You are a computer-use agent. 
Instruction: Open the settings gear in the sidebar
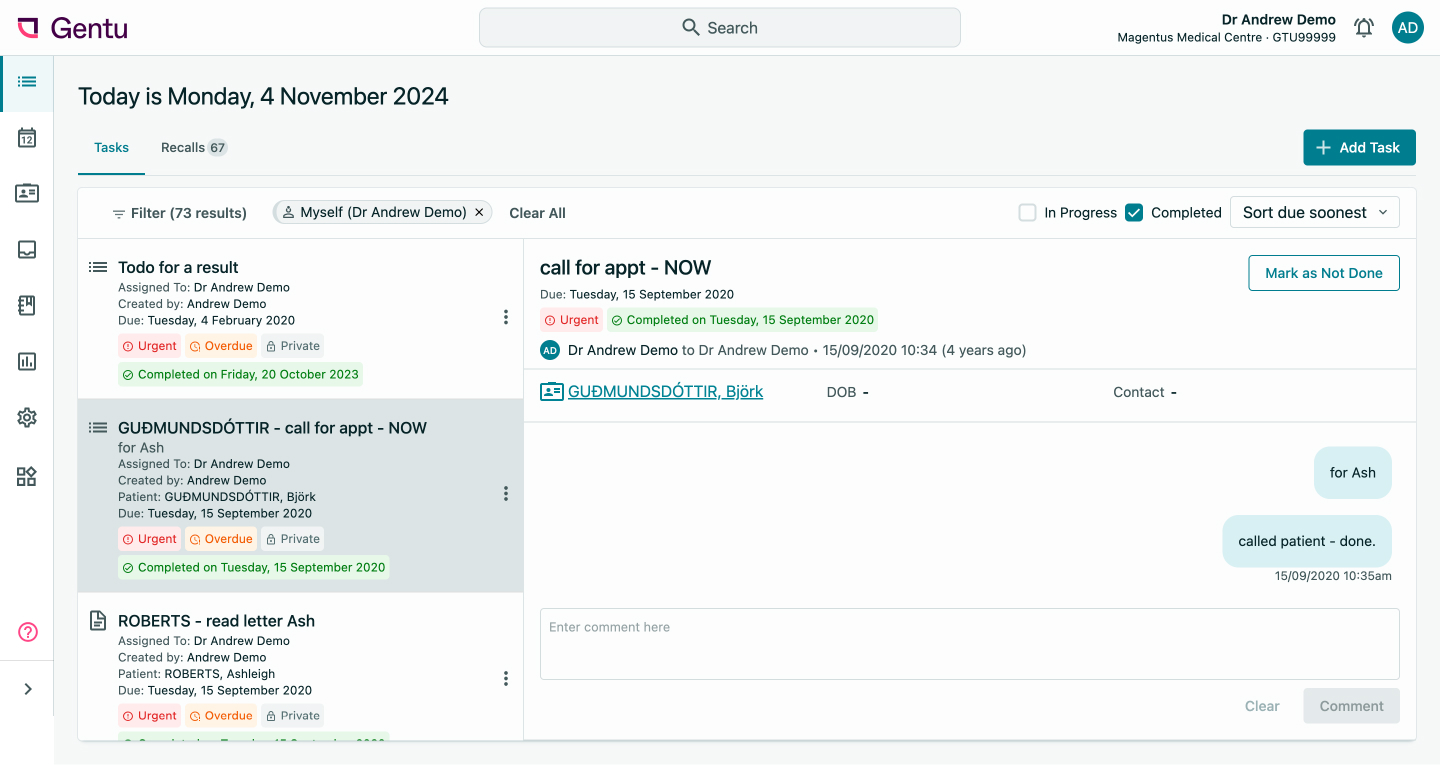(x=27, y=418)
